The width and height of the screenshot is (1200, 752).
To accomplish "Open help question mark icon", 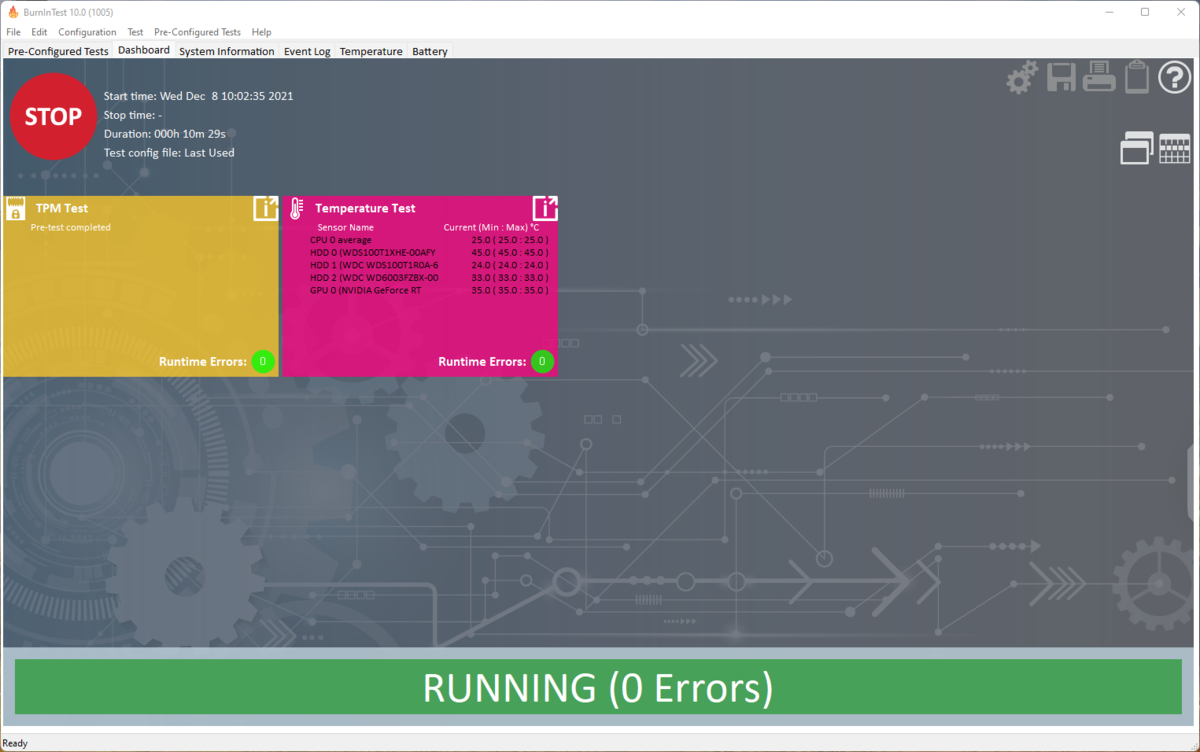I will tap(1175, 77).
